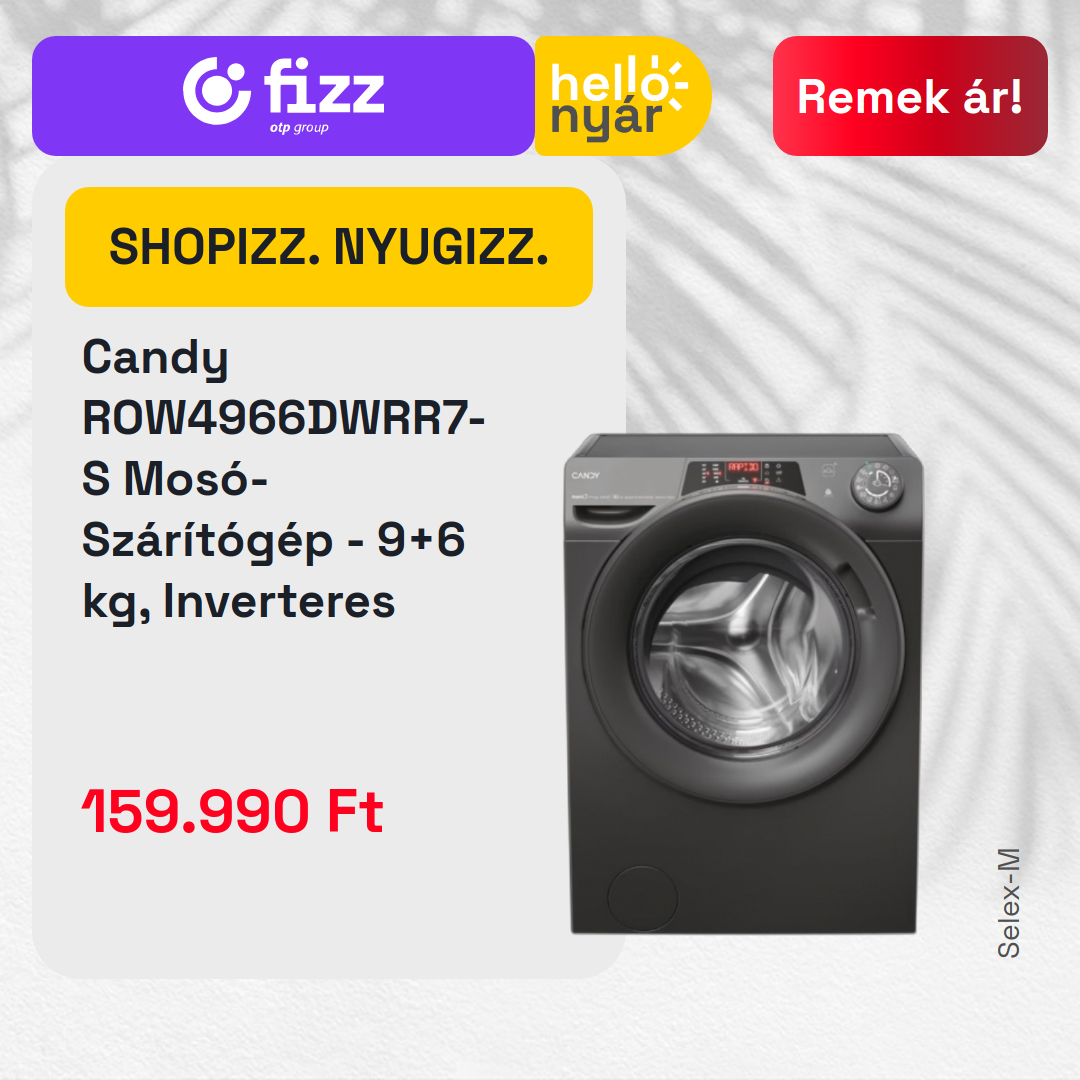Click the Selex-M vertical text
The image size is (1080, 1080).
tap(1008, 903)
